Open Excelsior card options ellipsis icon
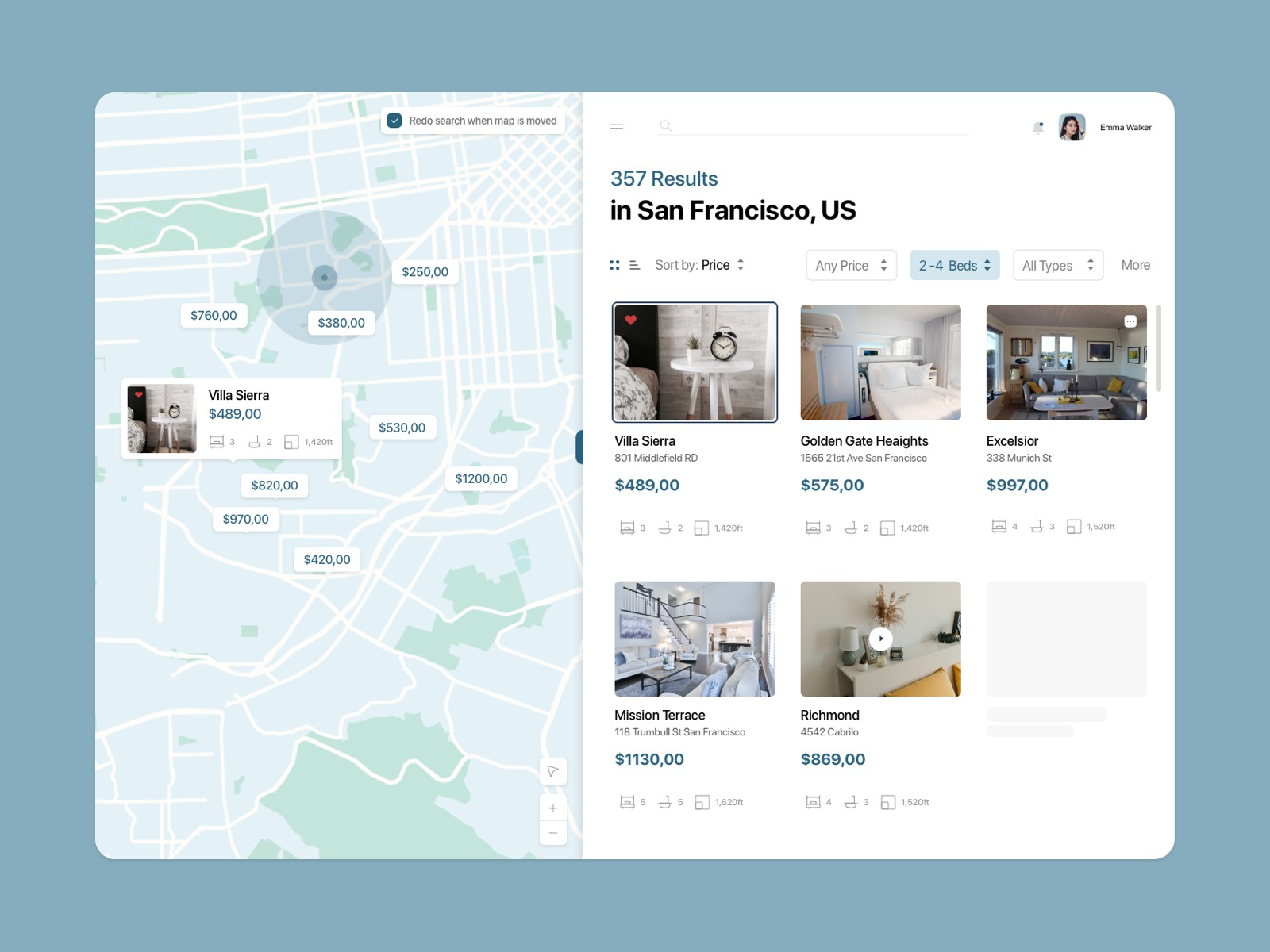 [1130, 321]
